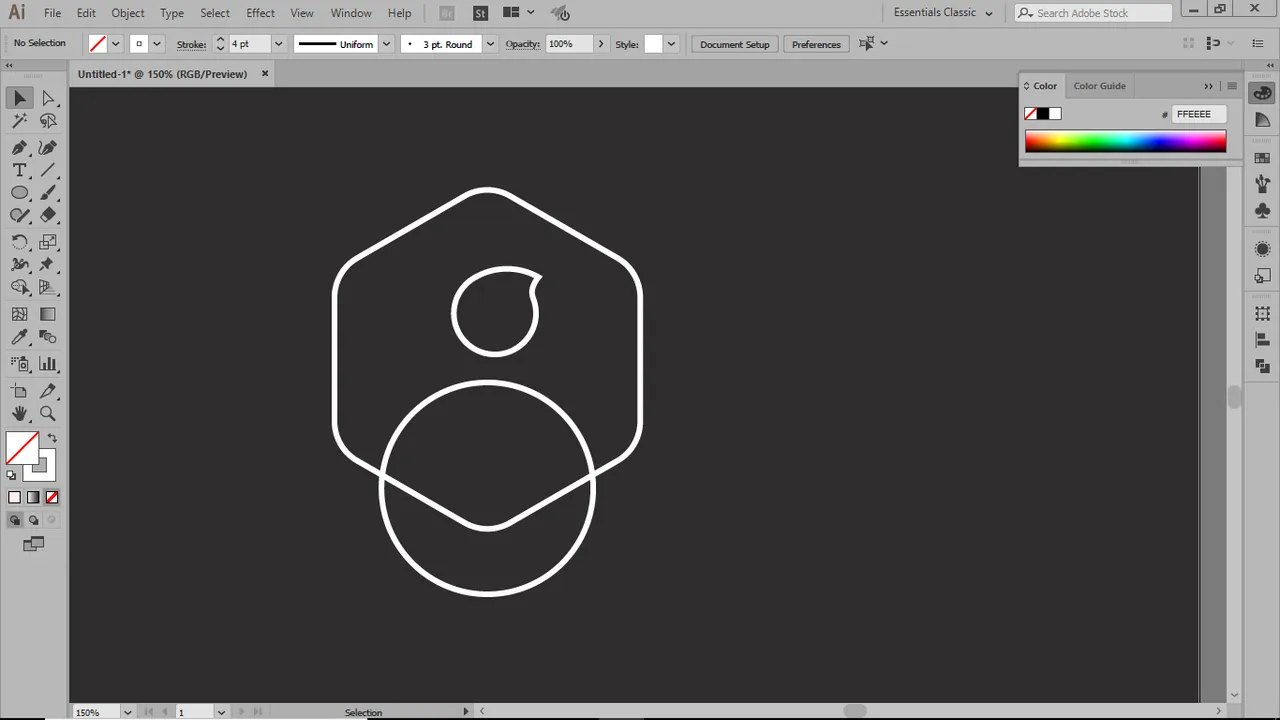Select the Zoom tool magnifier
Image resolution: width=1280 pixels, height=720 pixels.
click(x=48, y=413)
